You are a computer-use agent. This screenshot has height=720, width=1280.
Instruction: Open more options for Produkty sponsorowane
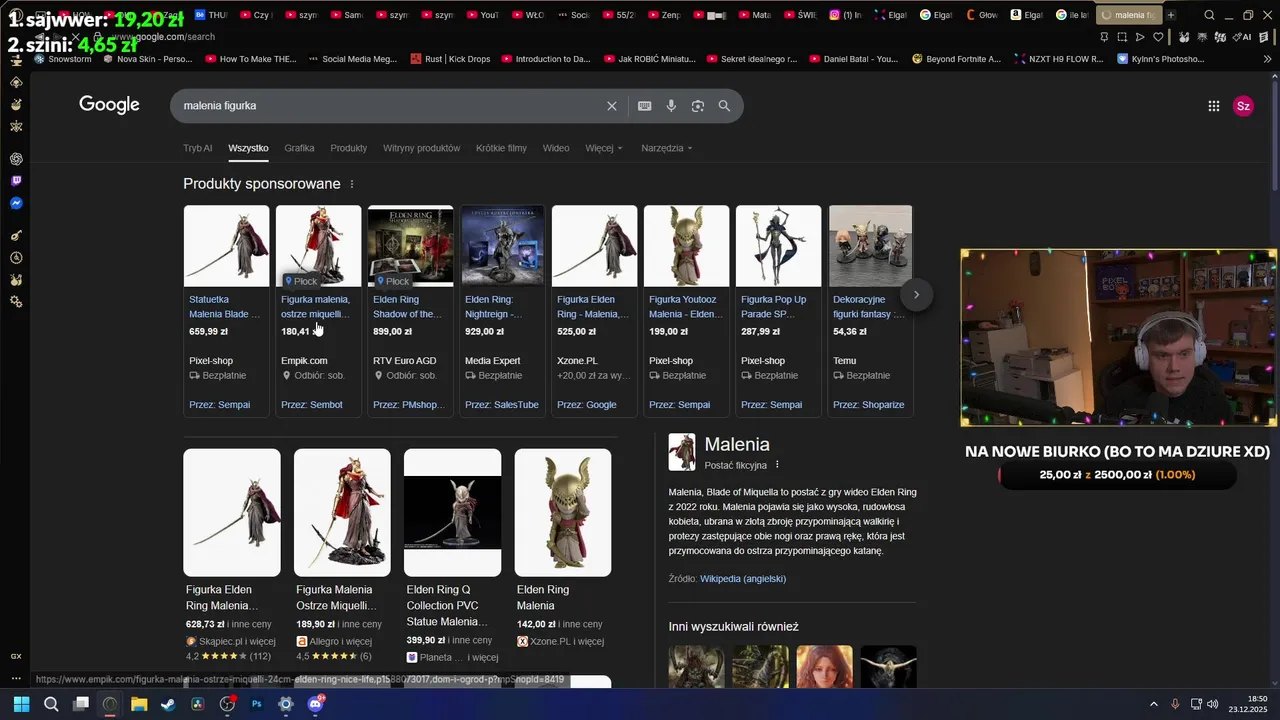point(352,184)
